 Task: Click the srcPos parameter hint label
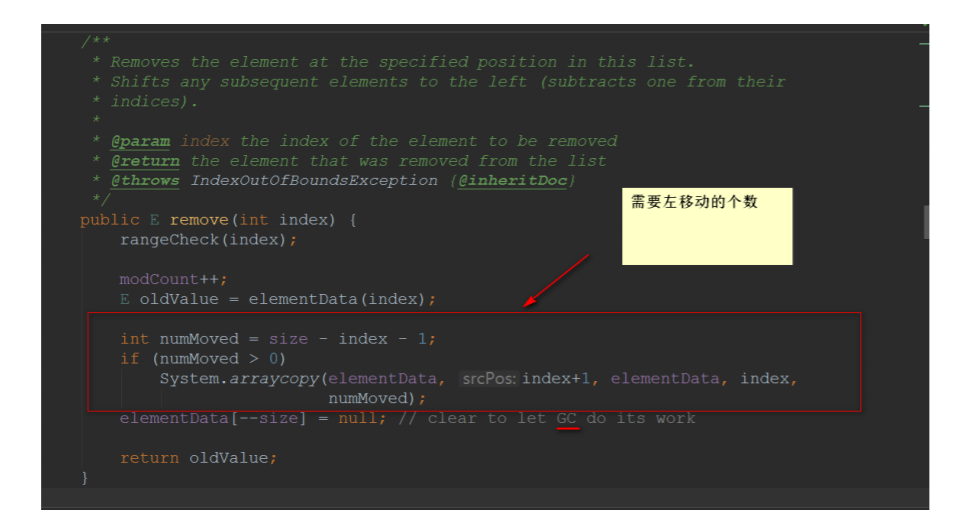coord(488,379)
